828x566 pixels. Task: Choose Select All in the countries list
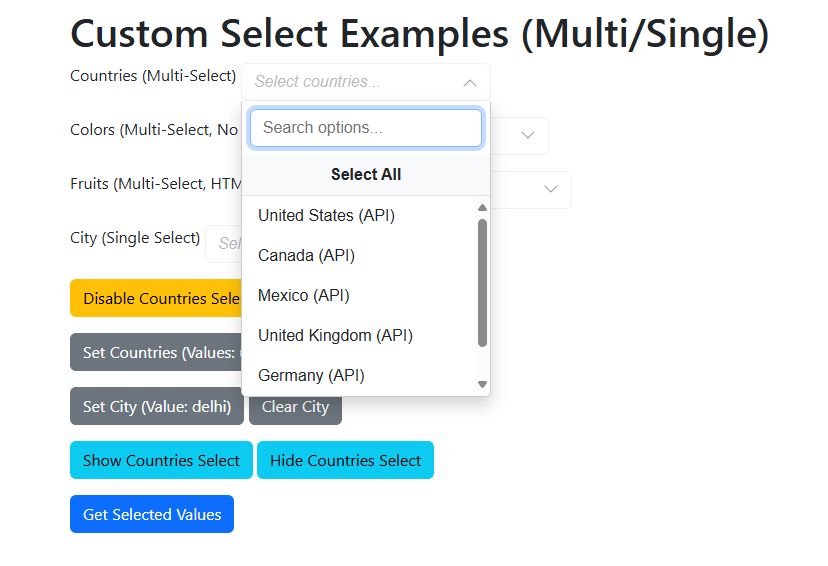pyautogui.click(x=365, y=174)
